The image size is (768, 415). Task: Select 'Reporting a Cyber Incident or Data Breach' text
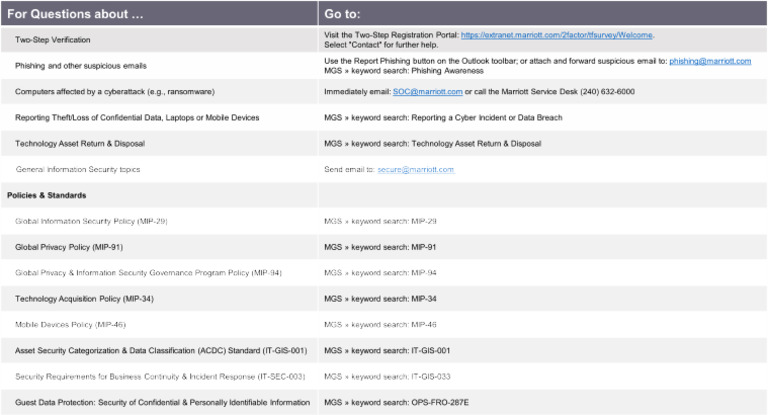pos(487,118)
